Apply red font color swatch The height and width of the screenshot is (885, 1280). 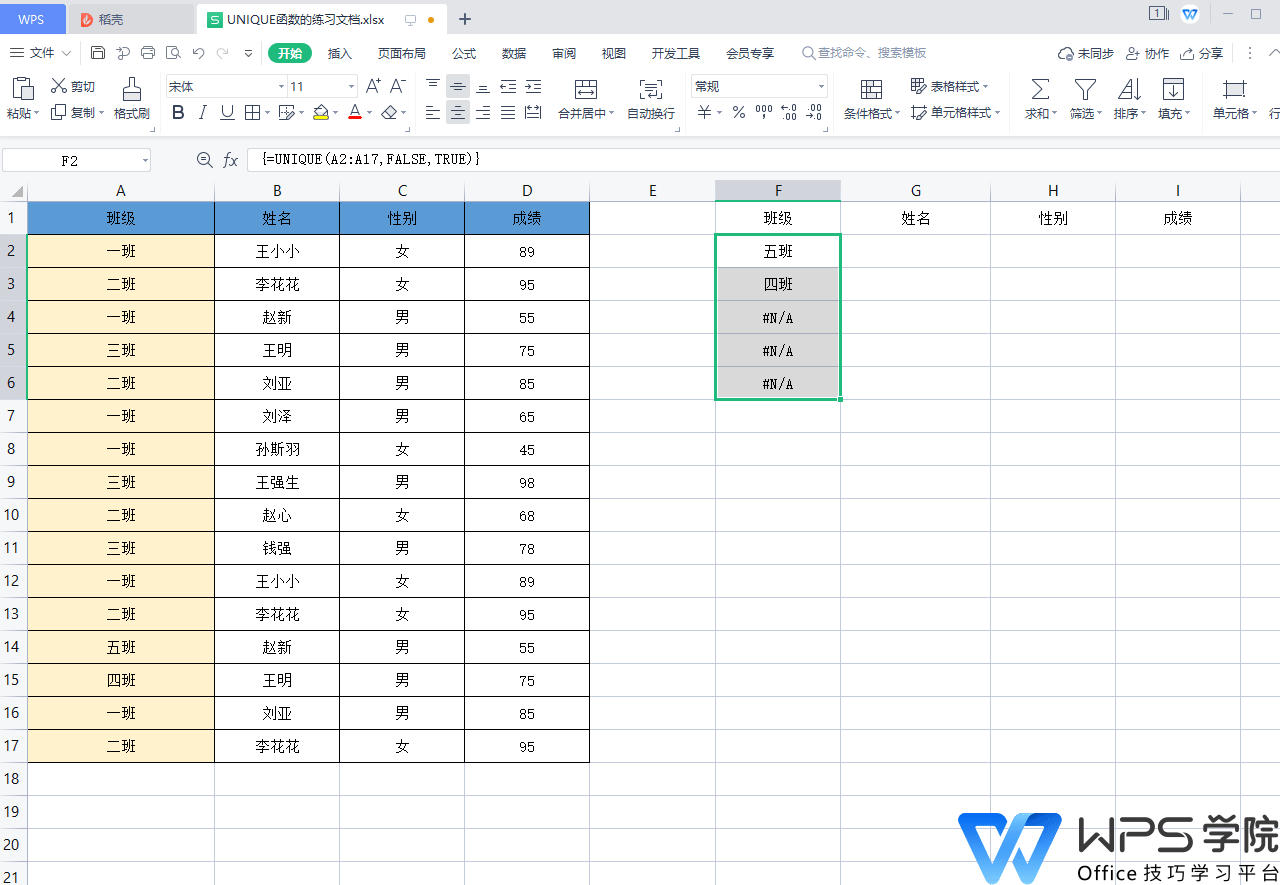click(x=355, y=113)
